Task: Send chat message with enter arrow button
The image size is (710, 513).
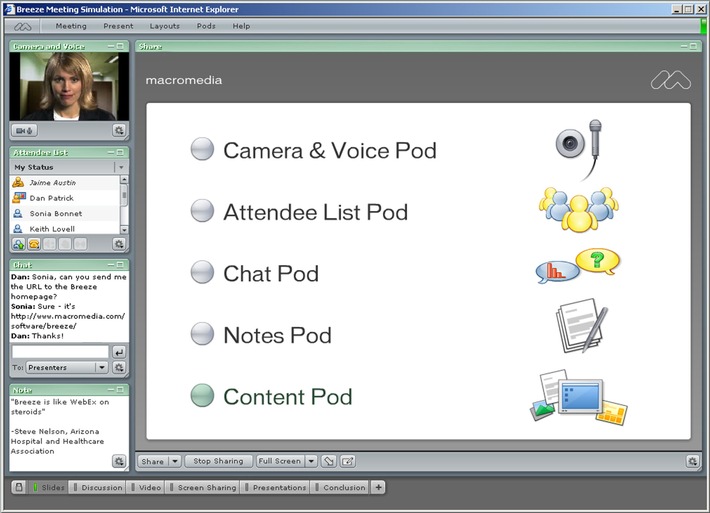Action: [119, 352]
